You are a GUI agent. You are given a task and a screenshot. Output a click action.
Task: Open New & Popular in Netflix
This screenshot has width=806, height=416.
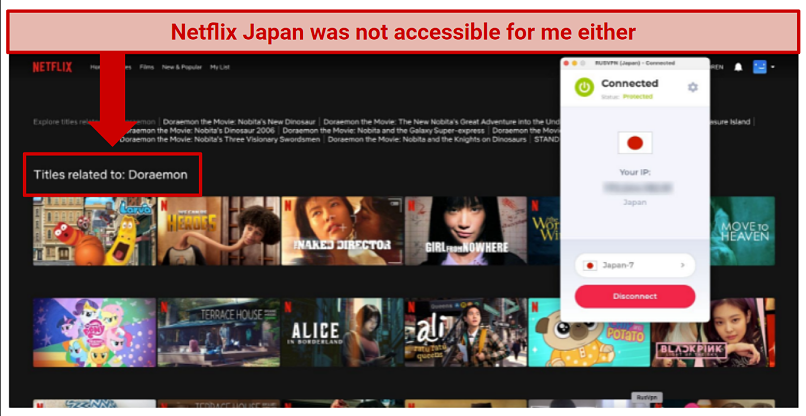click(182, 67)
